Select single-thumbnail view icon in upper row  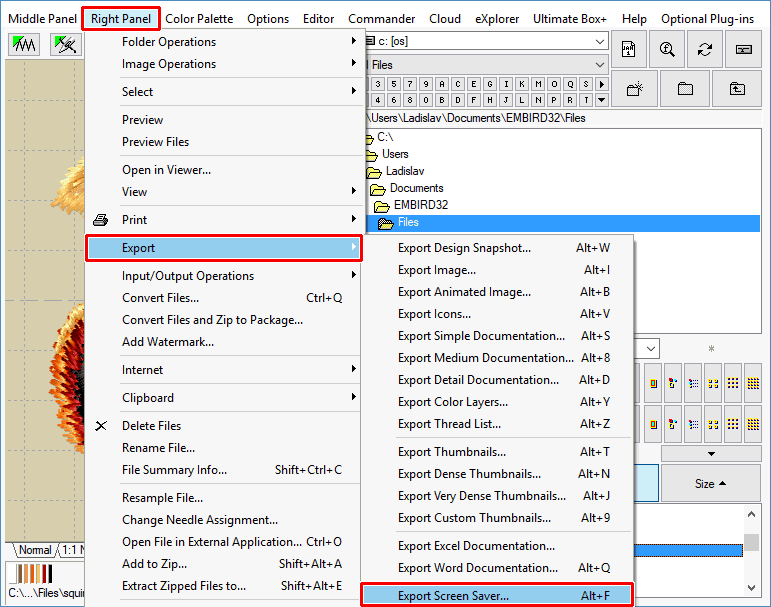click(653, 383)
